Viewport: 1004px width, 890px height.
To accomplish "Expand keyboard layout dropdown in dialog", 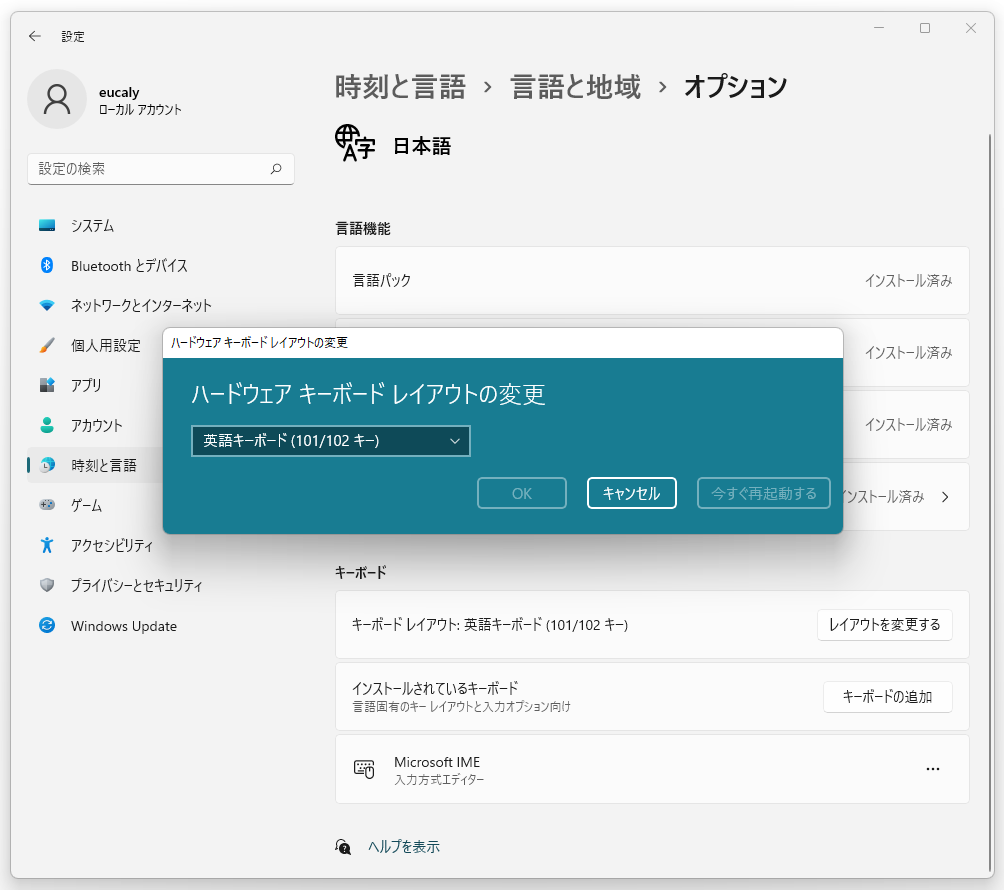I will pos(330,441).
